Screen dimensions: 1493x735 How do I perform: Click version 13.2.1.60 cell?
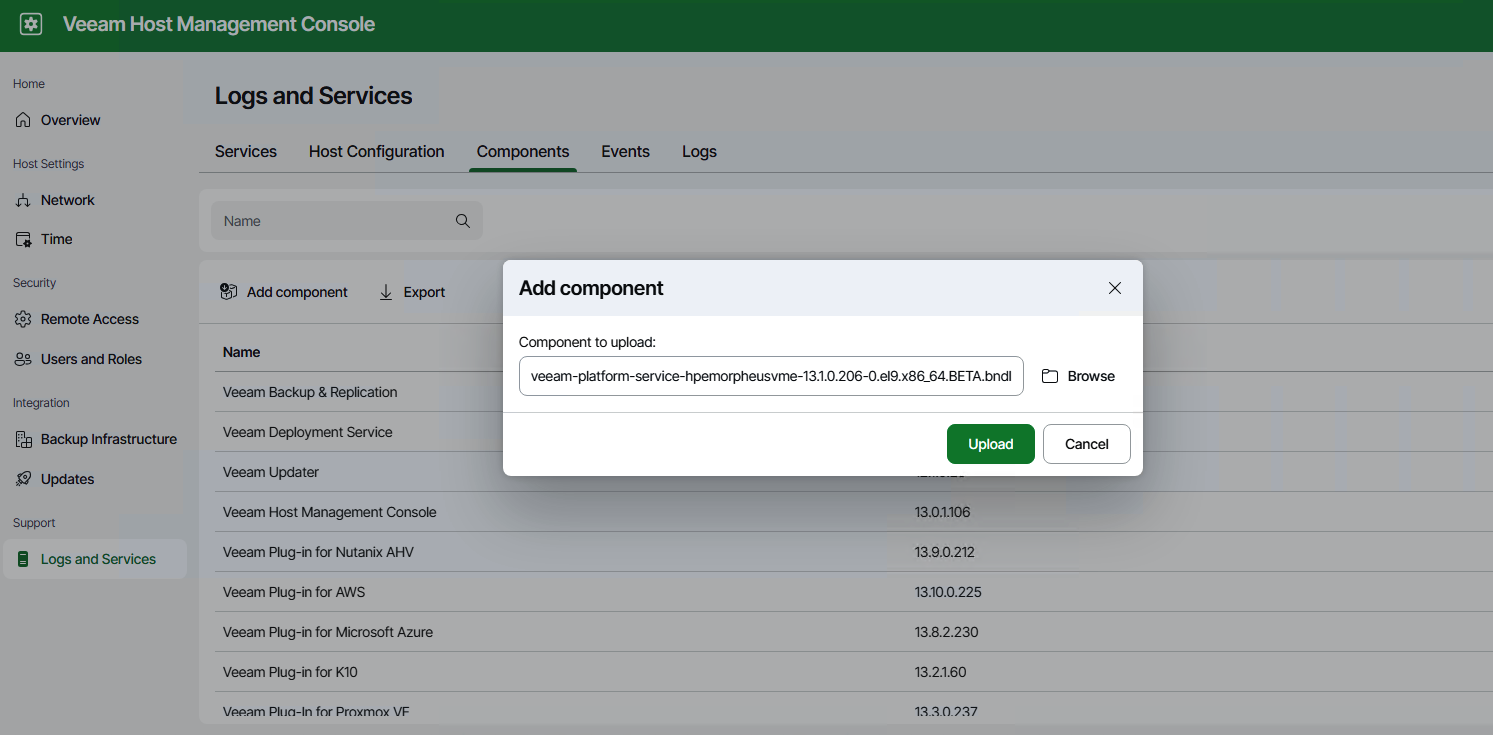[940, 672]
